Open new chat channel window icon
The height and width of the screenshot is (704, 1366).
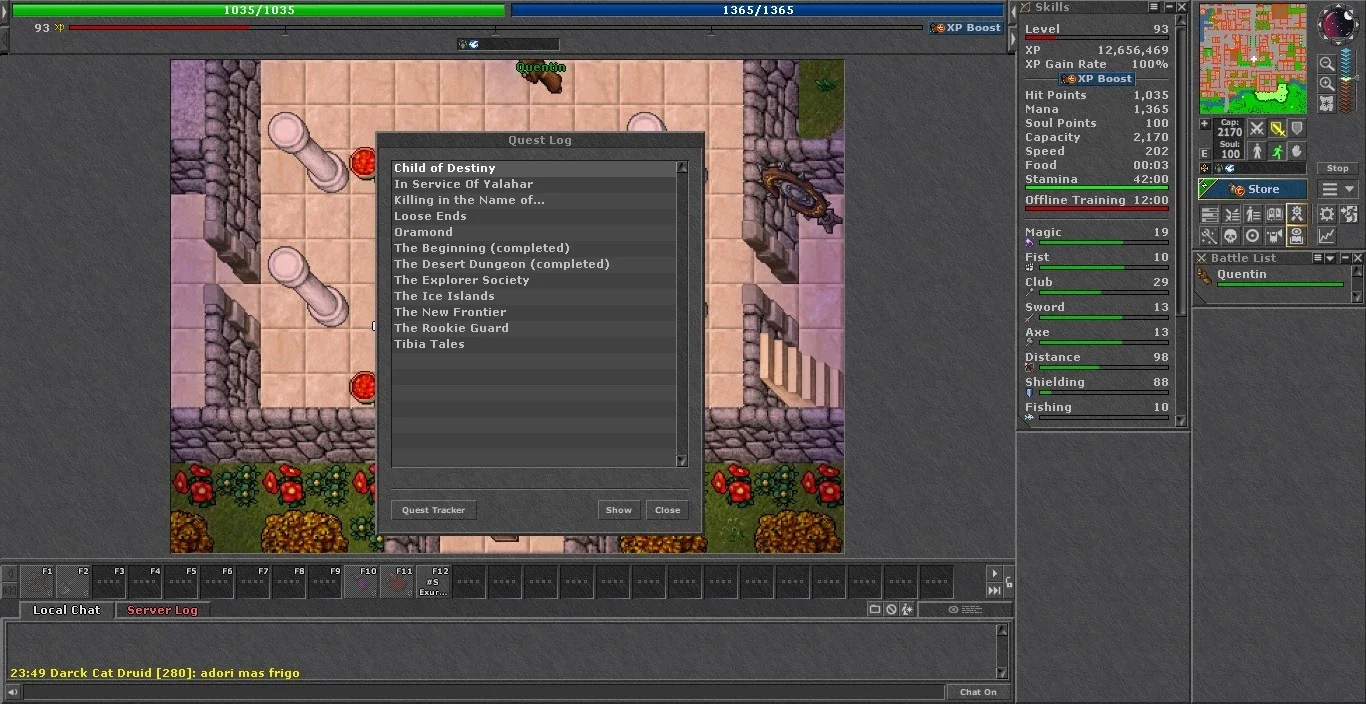pyautogui.click(x=875, y=609)
